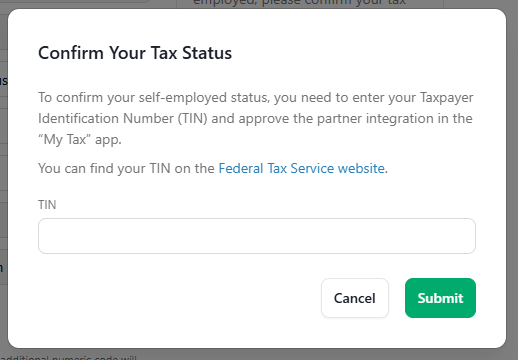Click the blank area above the dialog heading

click(x=257, y=26)
